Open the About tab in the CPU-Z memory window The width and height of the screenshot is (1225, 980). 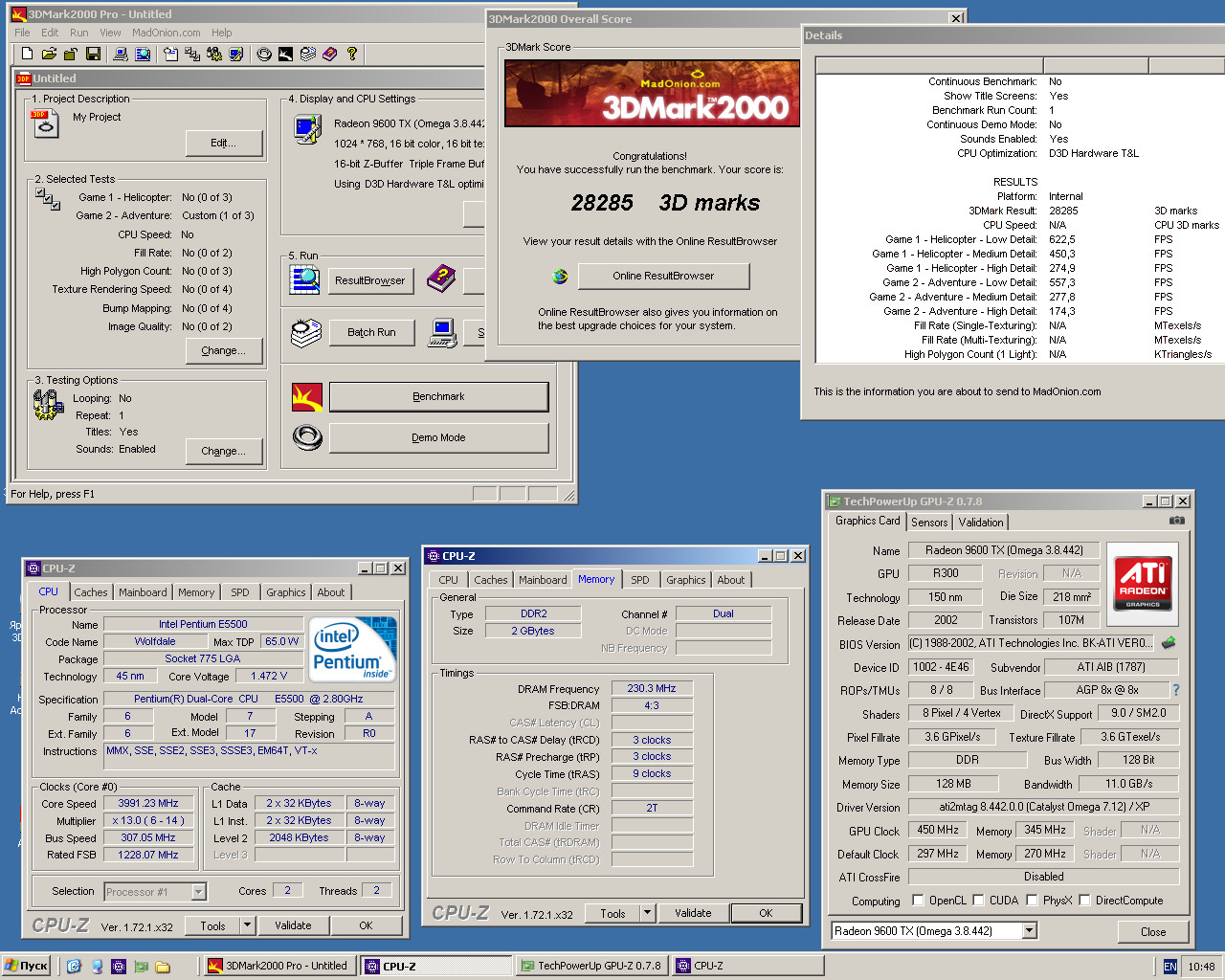point(731,580)
